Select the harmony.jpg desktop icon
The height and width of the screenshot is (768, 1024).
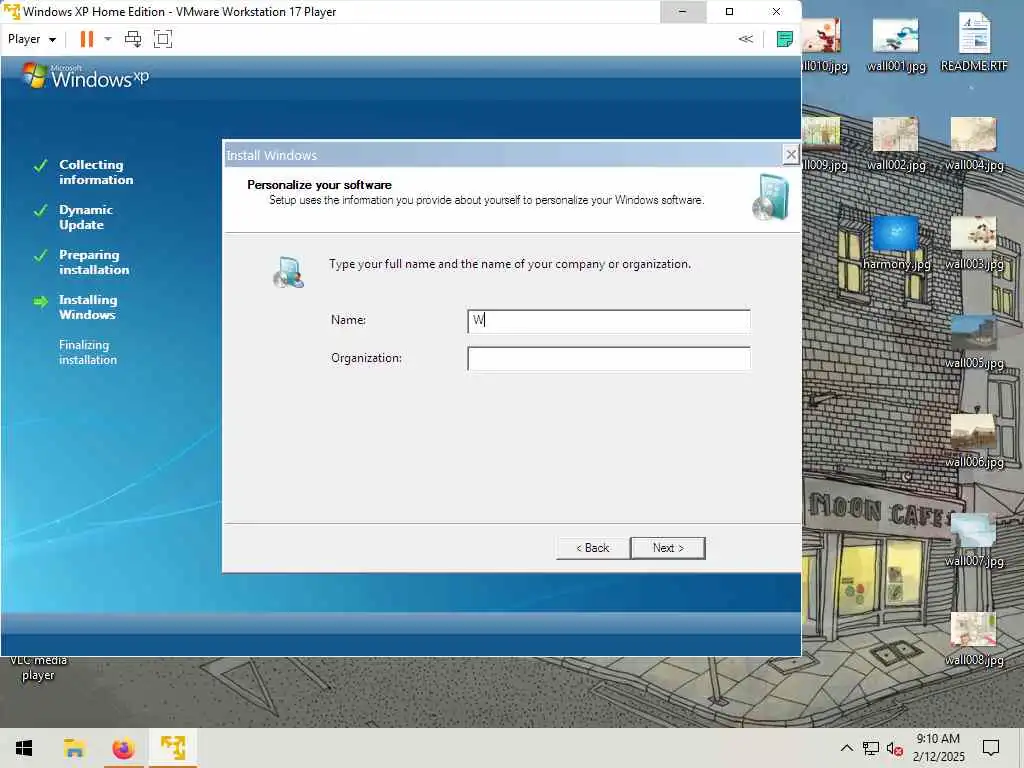tap(896, 243)
